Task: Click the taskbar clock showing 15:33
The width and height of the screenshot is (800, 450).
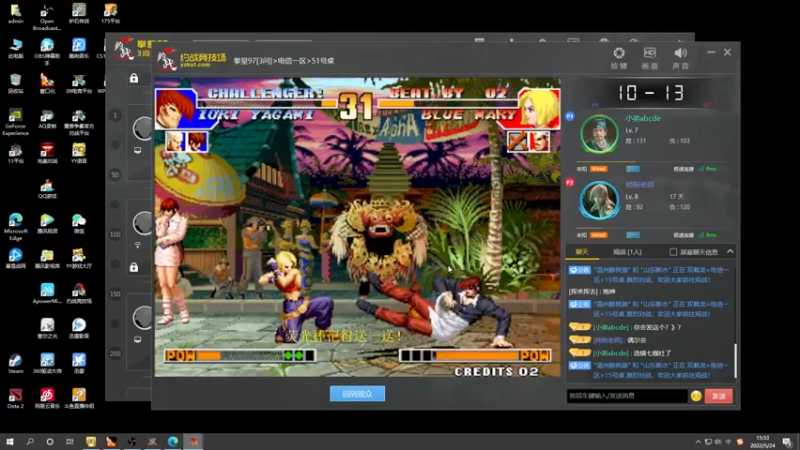Action: pos(763,441)
